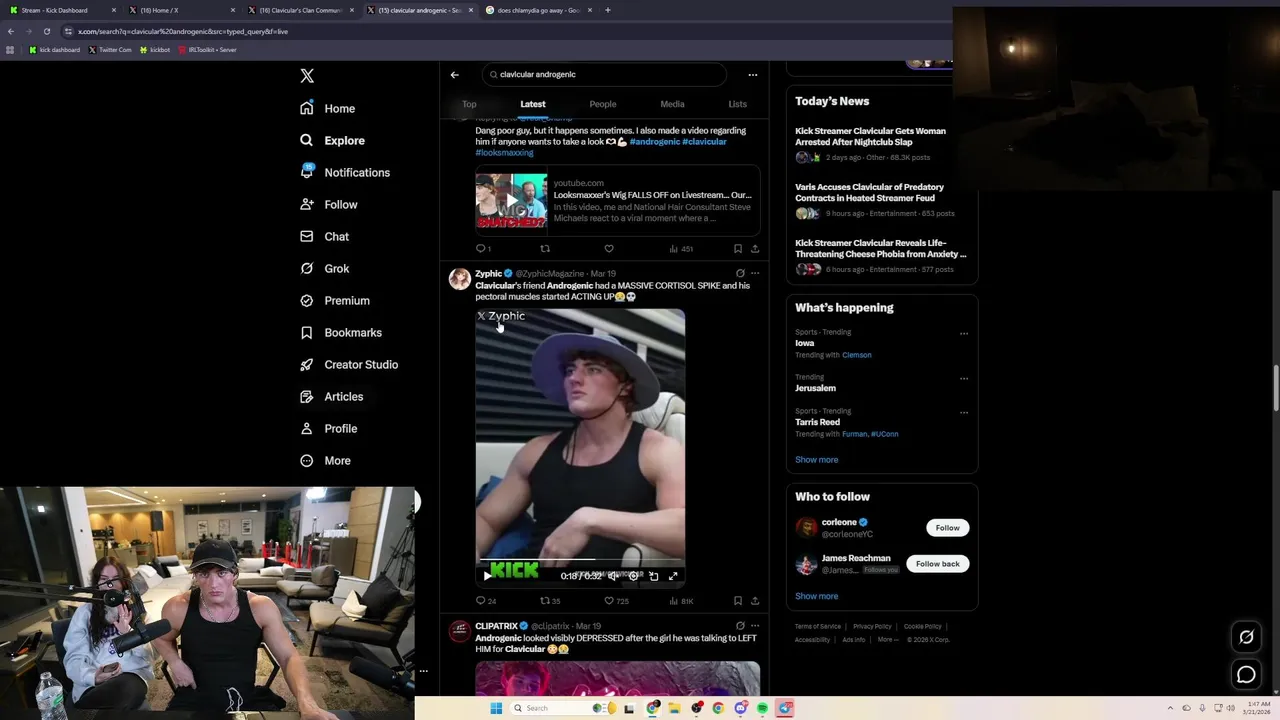
Task: Open video settings gear on Zyphic video
Action: (633, 576)
